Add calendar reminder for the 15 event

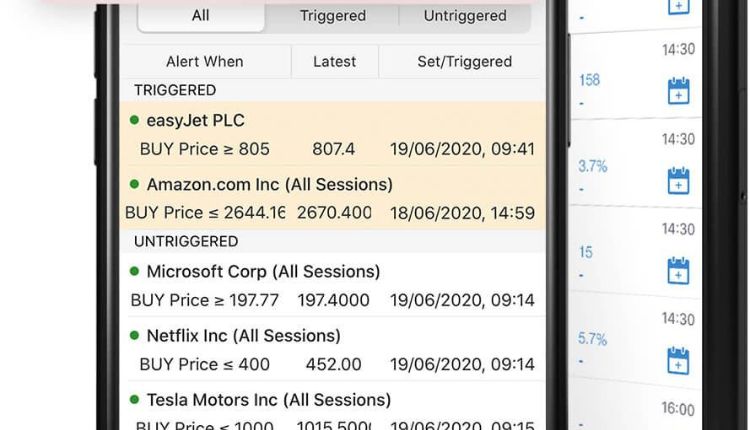(678, 270)
